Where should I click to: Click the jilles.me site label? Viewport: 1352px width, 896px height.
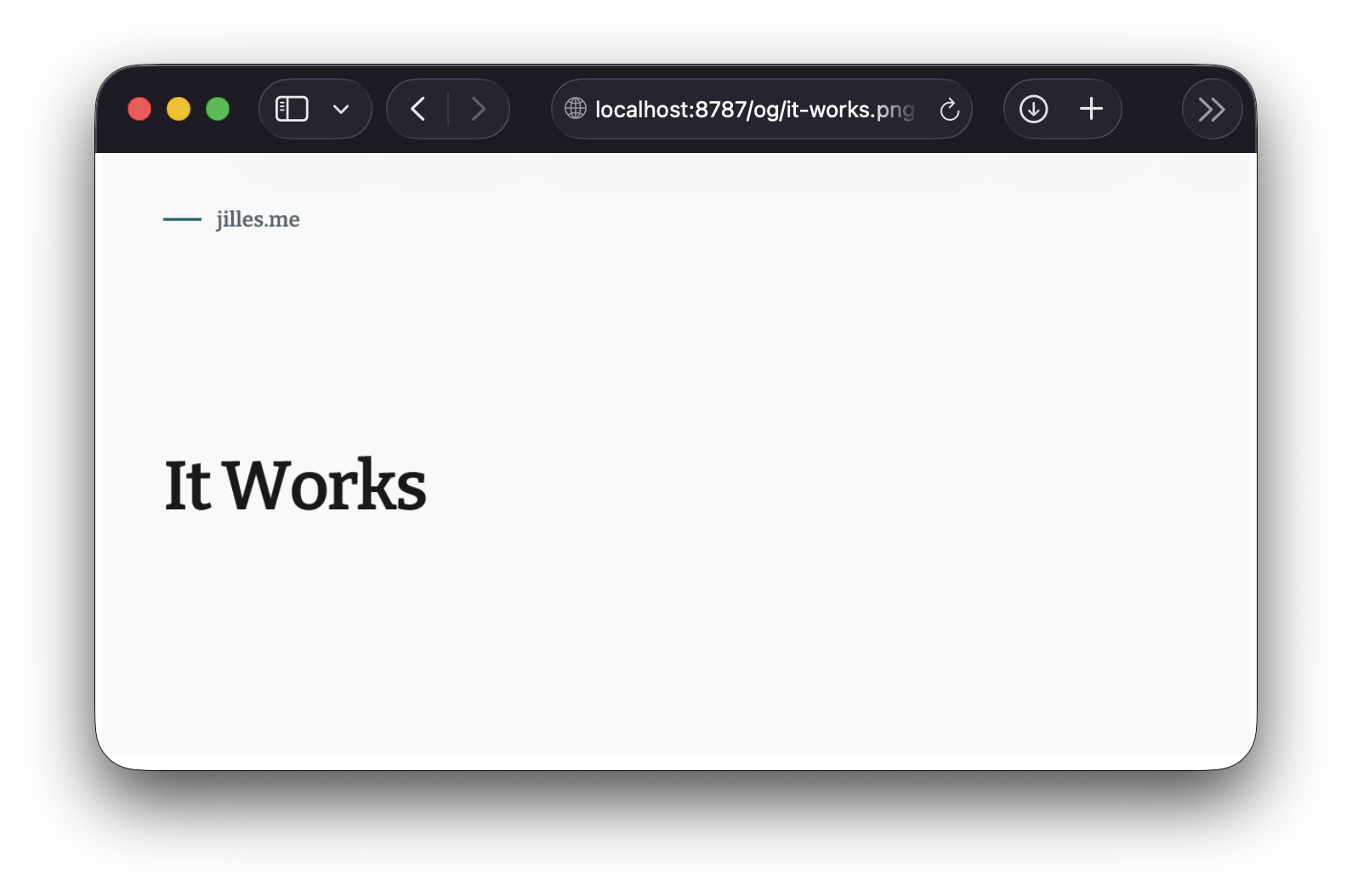pos(258,219)
